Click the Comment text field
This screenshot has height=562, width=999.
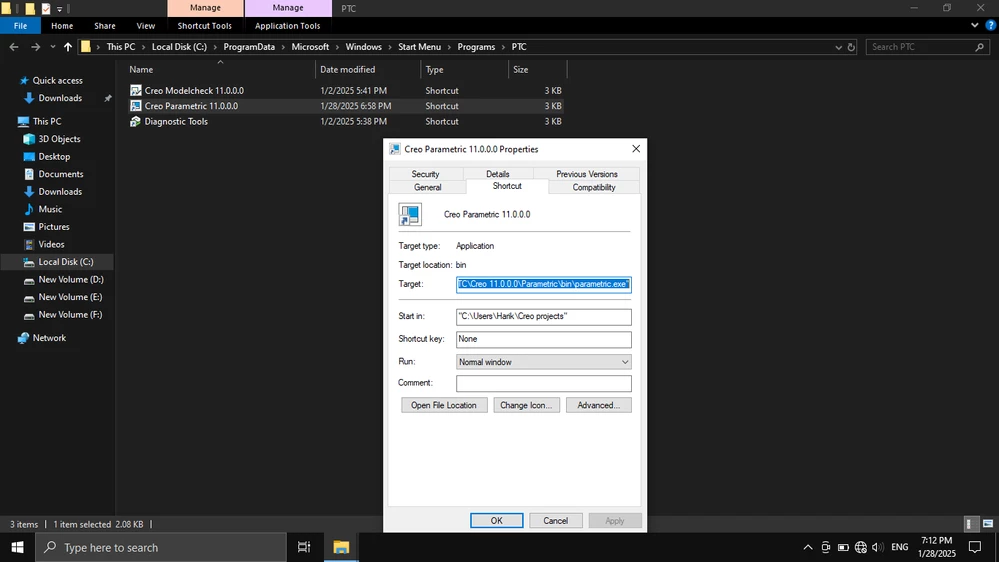coord(543,383)
